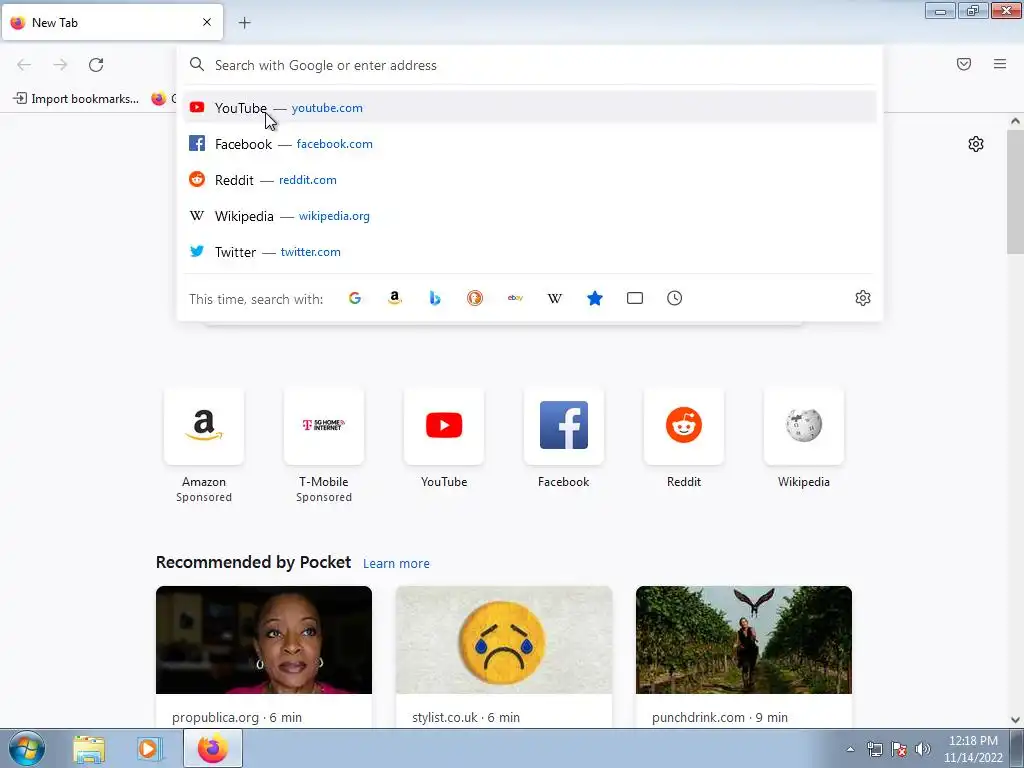Open Windows Explorer from taskbar
The image size is (1024, 768).
(89, 749)
